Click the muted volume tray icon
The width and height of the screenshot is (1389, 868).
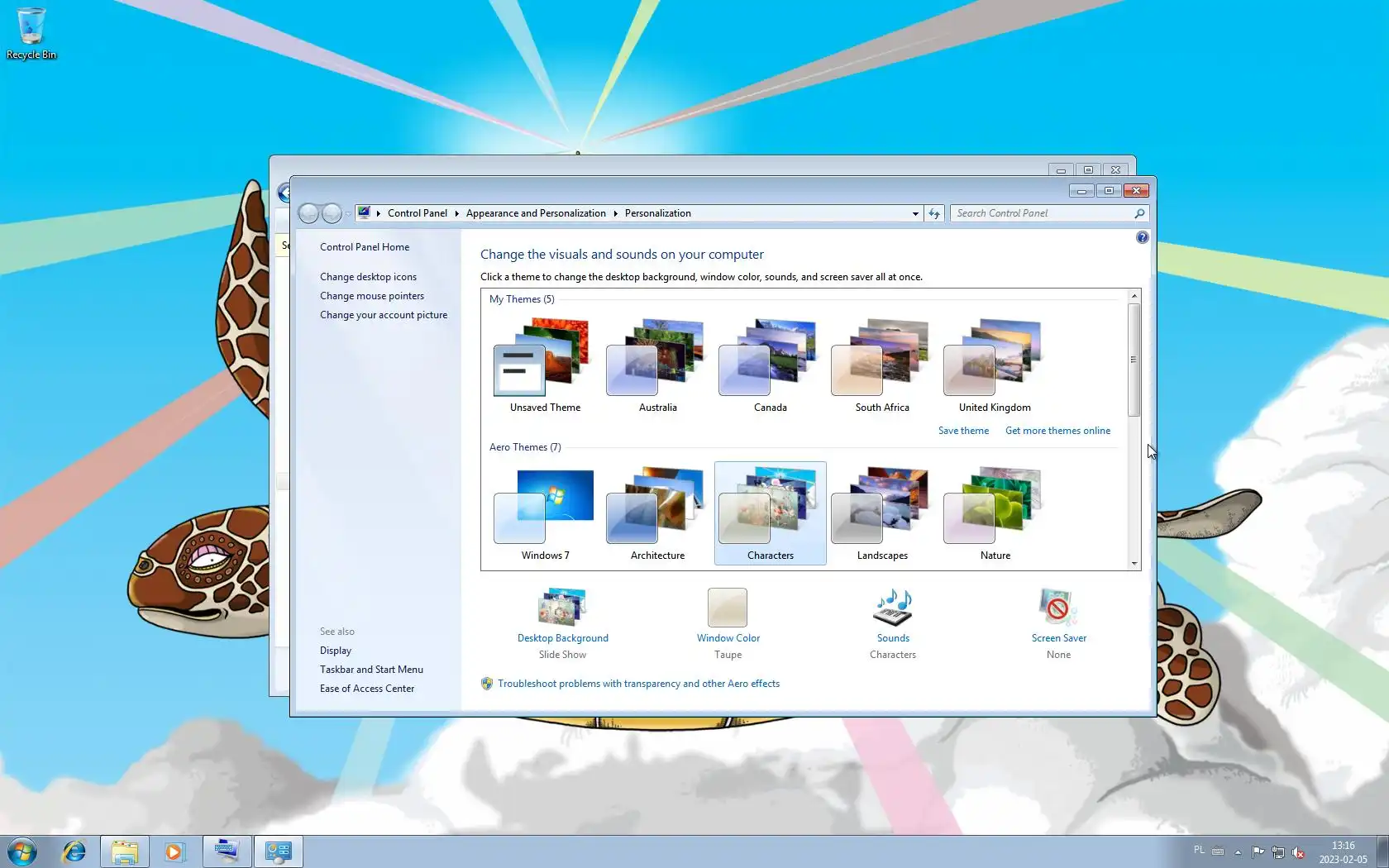click(1298, 852)
